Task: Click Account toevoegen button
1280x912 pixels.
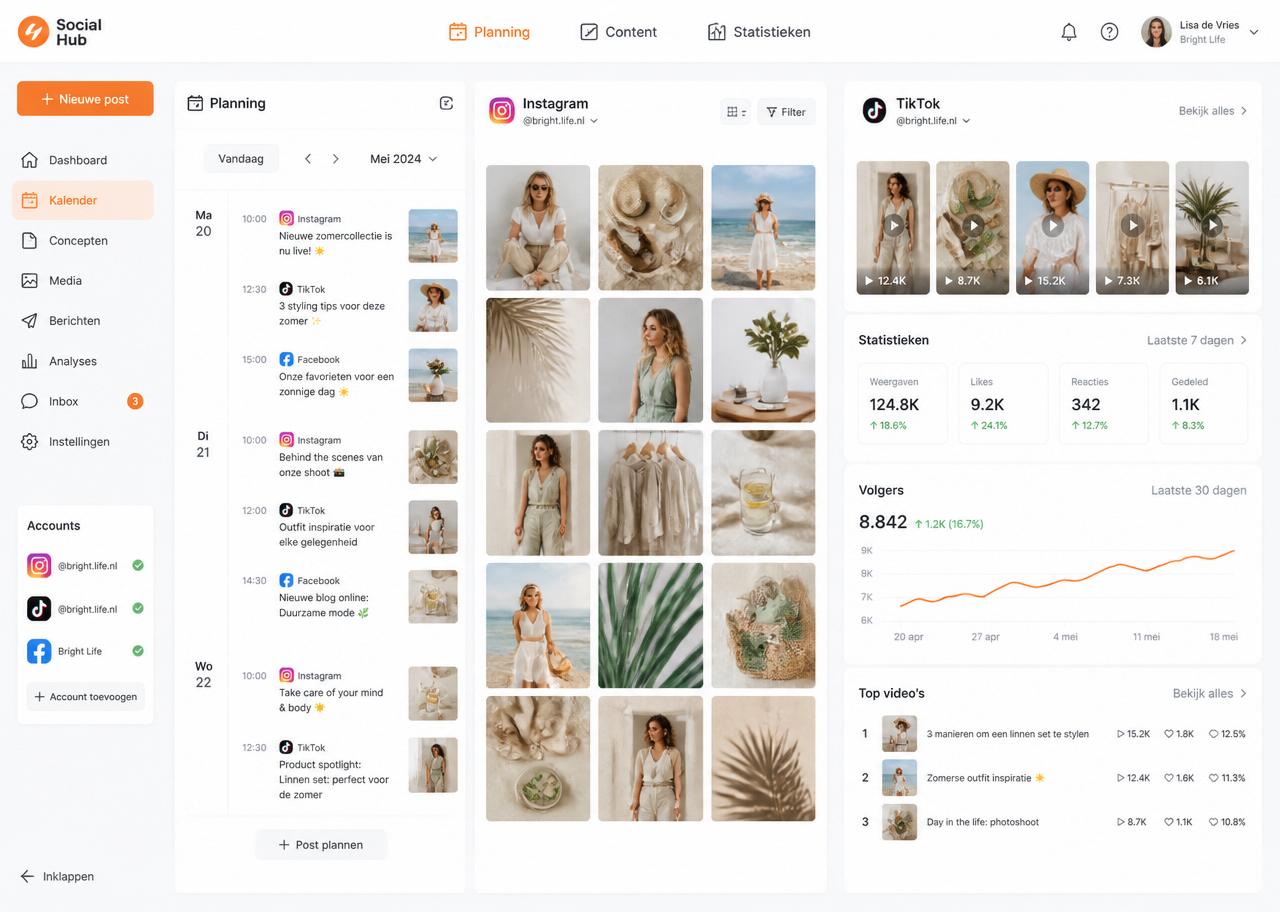Action: click(85, 697)
